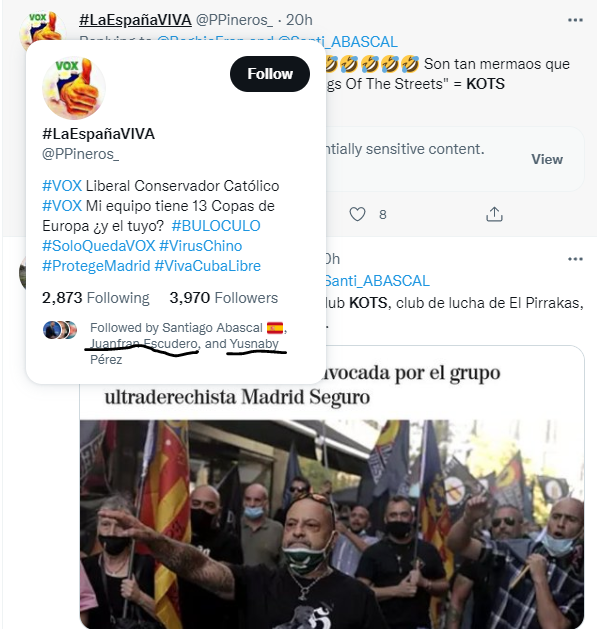
Task: Open the #ProtegeMadrid hashtag
Action: pyautogui.click(x=96, y=266)
